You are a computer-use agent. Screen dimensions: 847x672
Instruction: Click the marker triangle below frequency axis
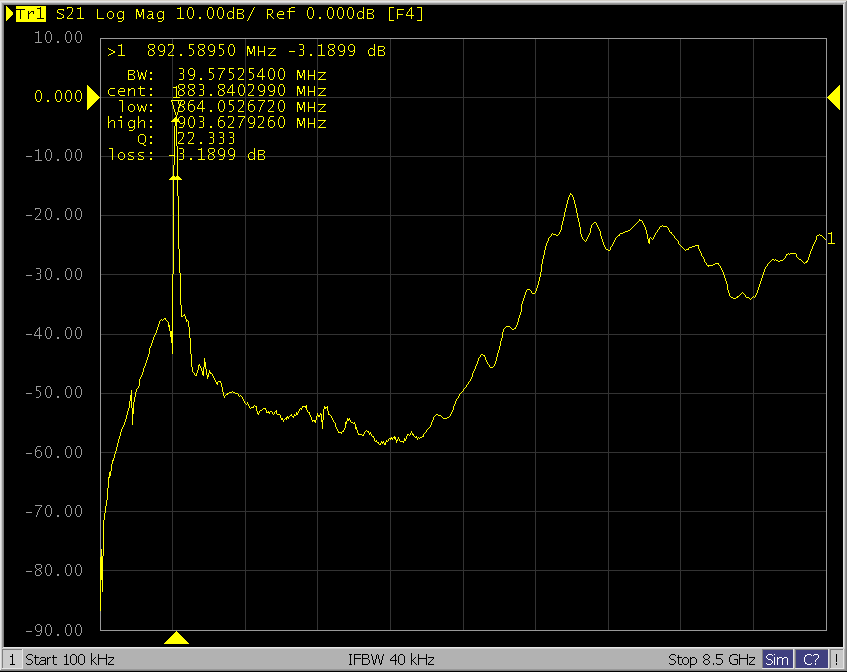176,638
